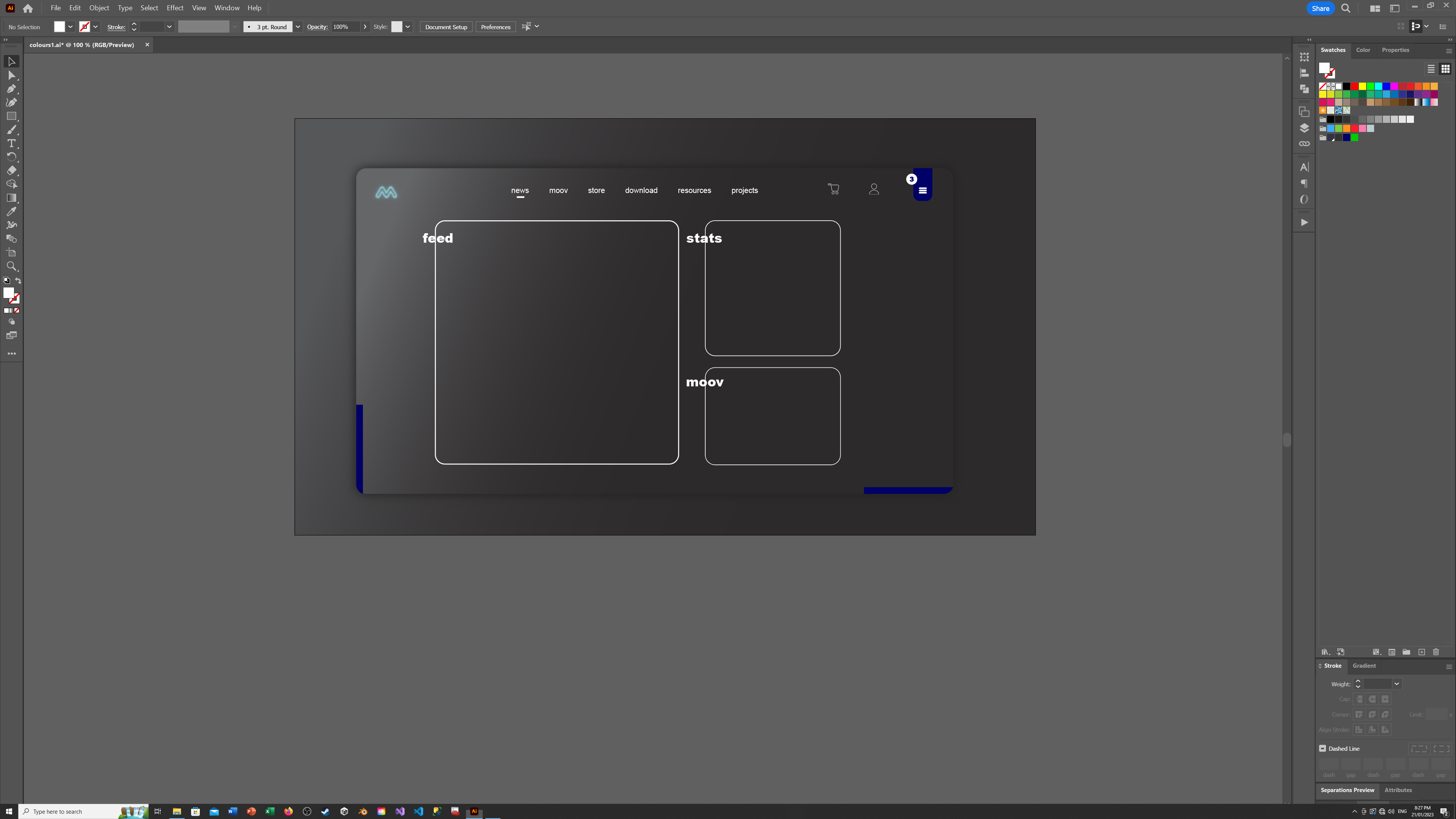Choose the Puppet Warp tool
This screenshot has width=1456, height=819.
[11, 225]
